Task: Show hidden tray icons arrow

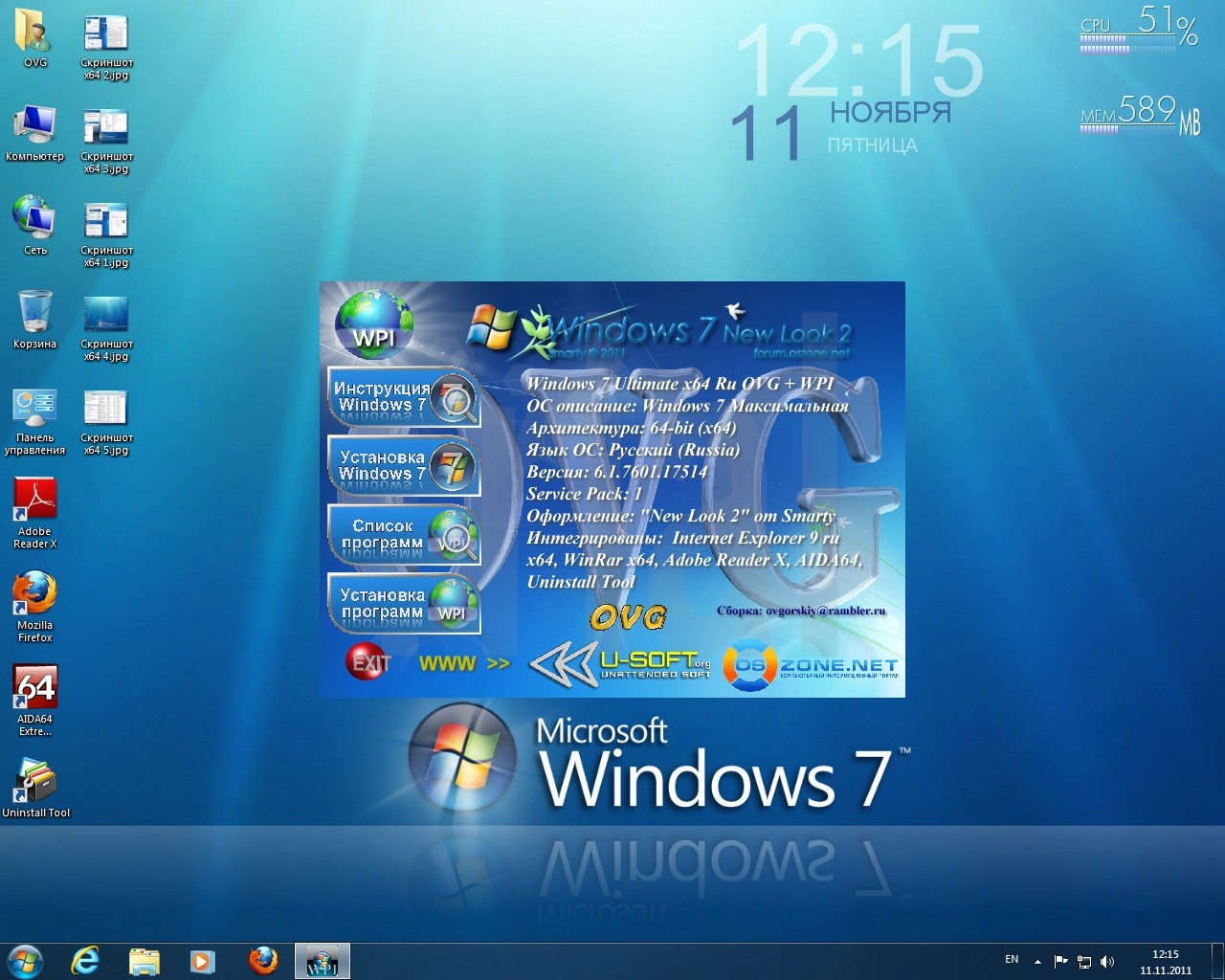Action: click(x=1037, y=962)
